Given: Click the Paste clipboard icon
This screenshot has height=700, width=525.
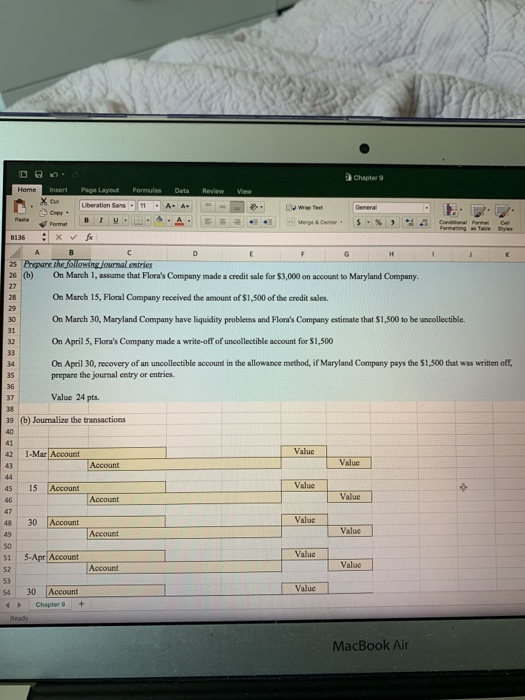Looking at the screenshot, I should [x=21, y=207].
